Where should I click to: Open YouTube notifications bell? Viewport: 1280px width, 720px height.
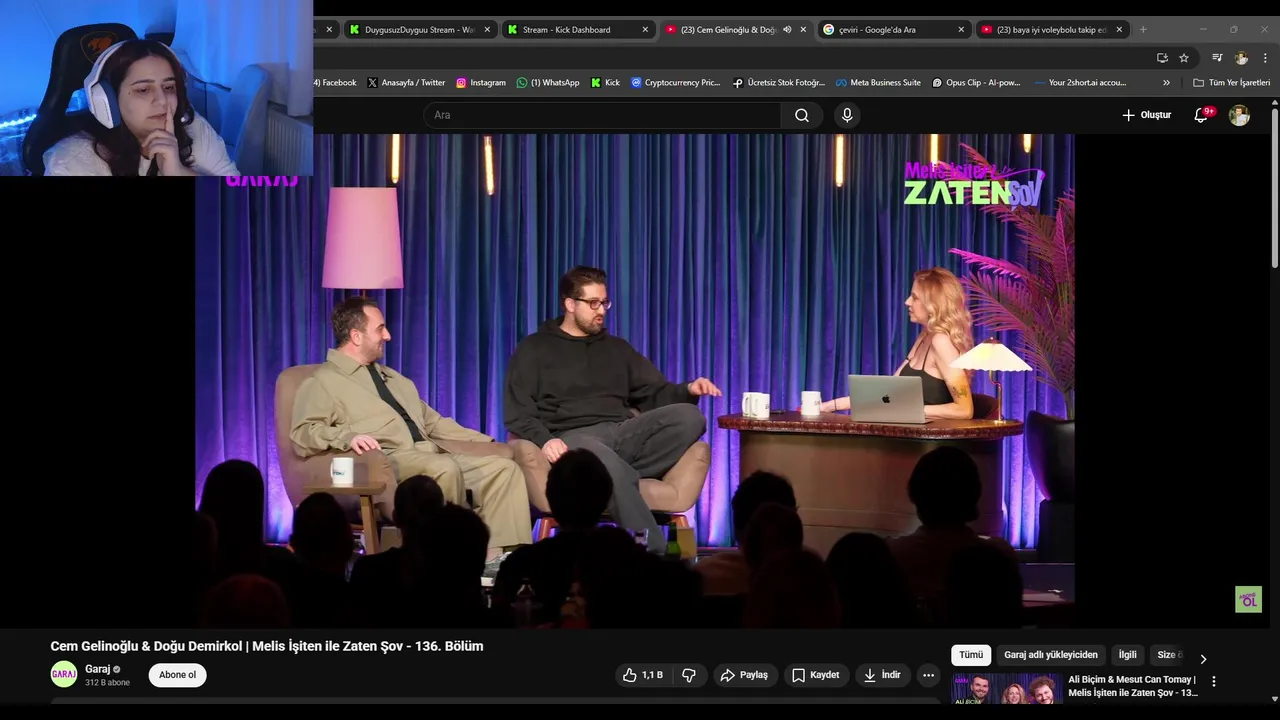[x=1202, y=115]
